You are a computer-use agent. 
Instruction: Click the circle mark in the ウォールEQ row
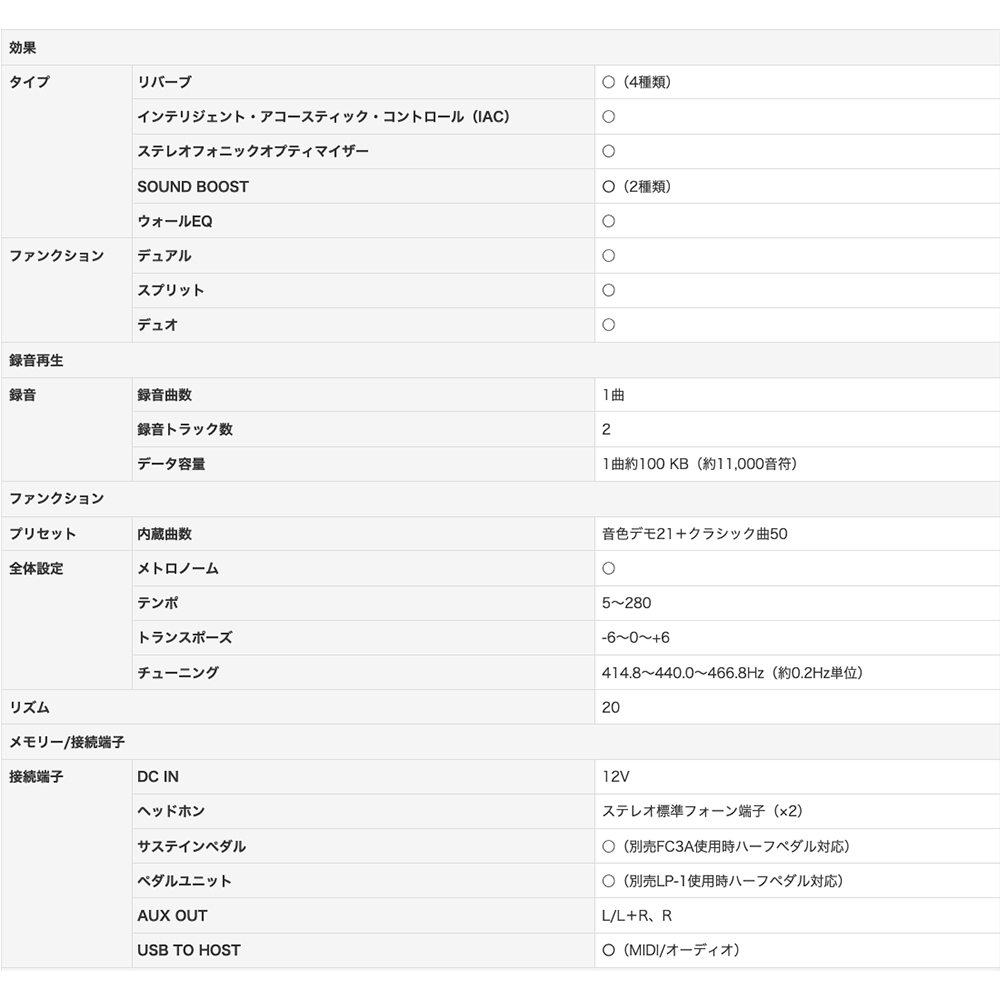[x=608, y=221]
